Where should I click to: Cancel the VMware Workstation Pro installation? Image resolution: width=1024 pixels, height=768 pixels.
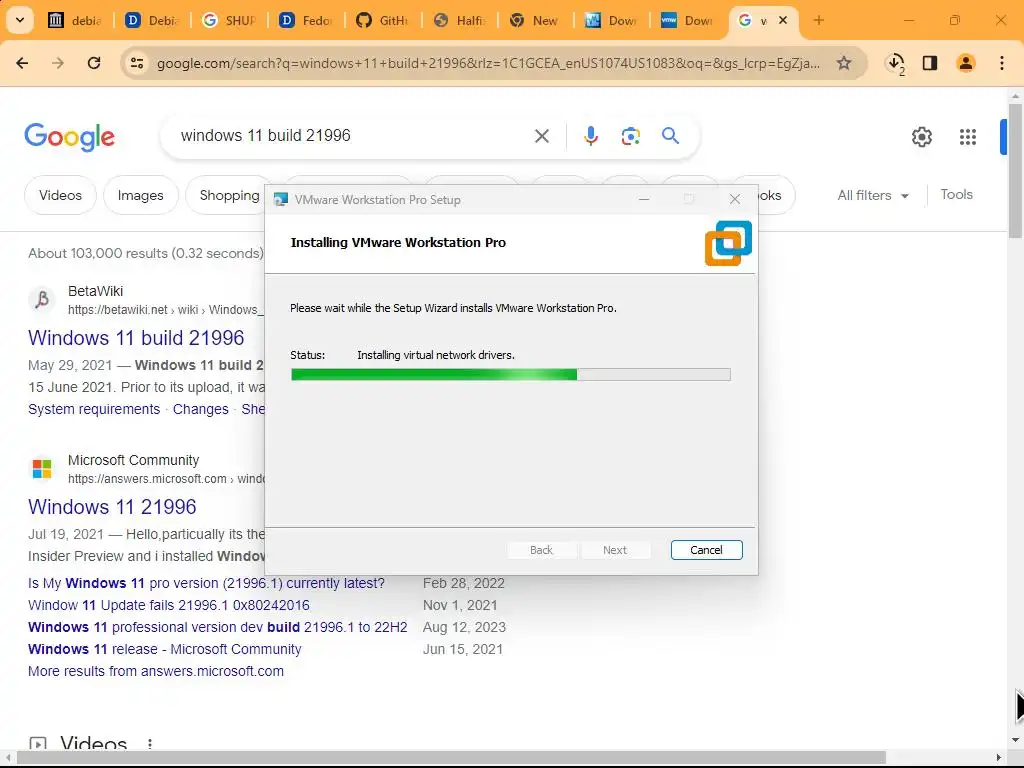706,550
